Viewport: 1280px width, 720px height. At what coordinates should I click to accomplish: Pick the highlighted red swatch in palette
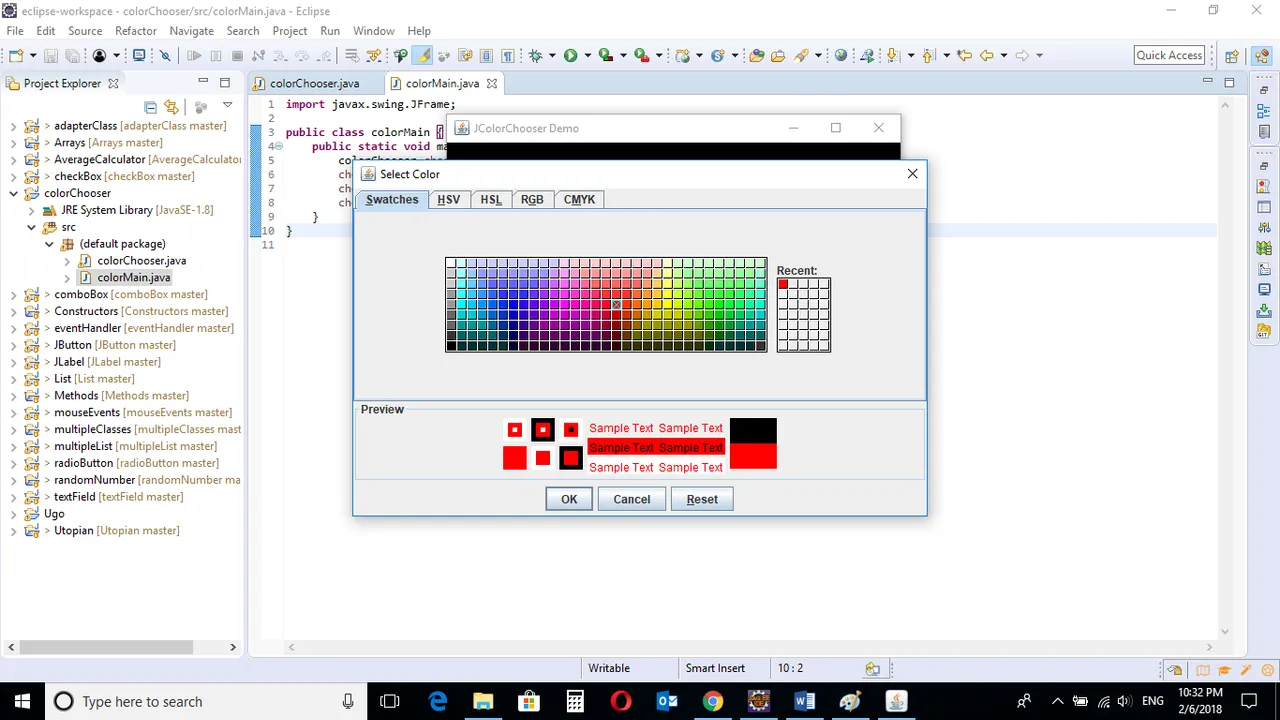[x=616, y=304]
